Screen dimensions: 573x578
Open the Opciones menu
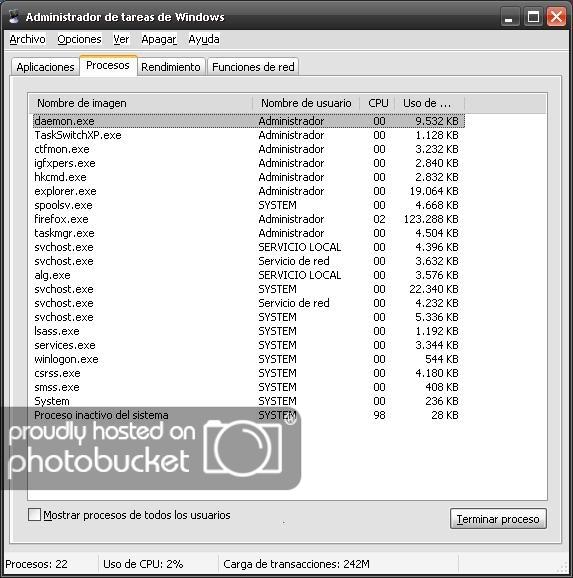79,39
